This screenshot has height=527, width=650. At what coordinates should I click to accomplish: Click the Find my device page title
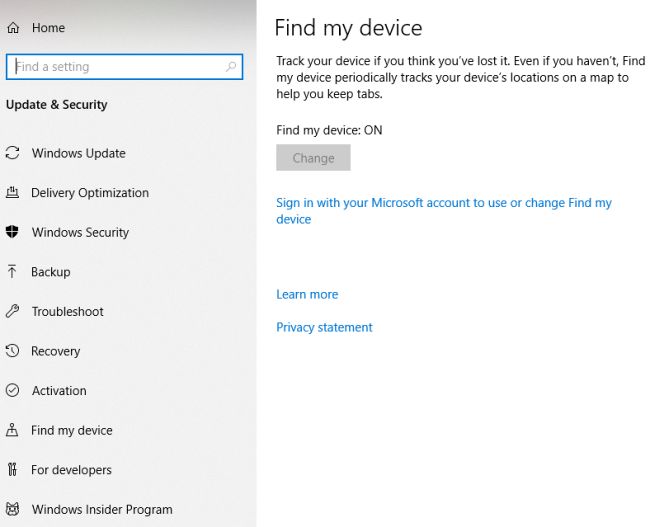point(349,28)
